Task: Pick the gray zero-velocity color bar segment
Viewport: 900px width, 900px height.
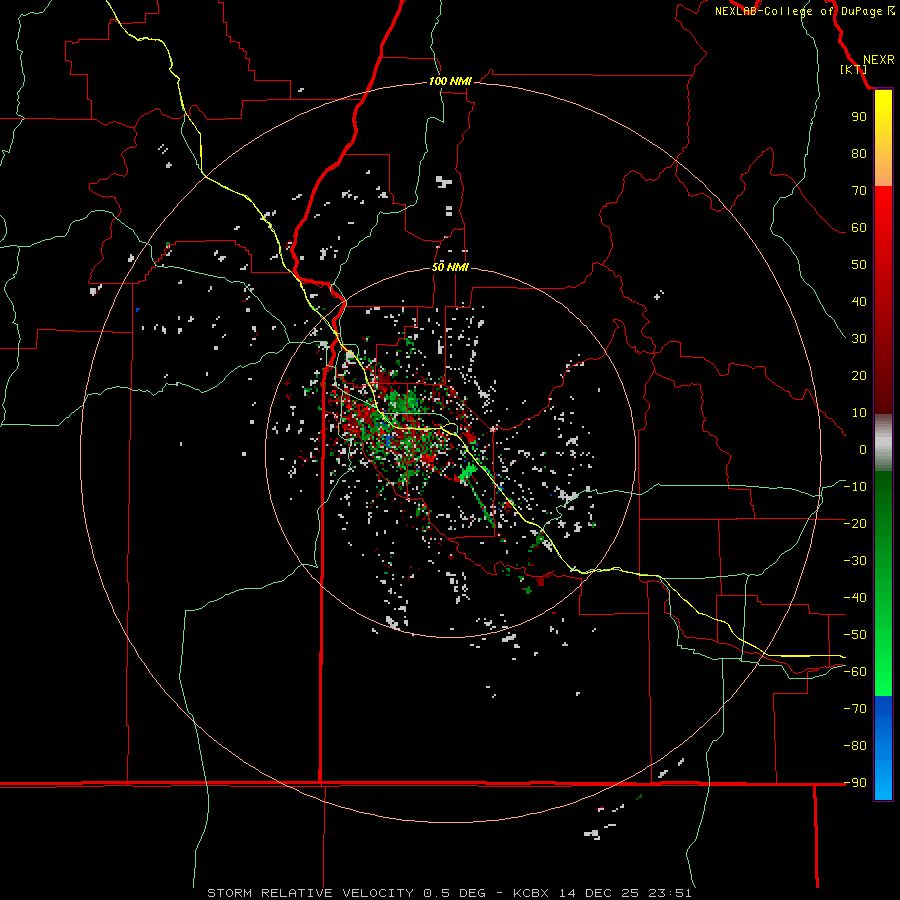Action: 883,443
